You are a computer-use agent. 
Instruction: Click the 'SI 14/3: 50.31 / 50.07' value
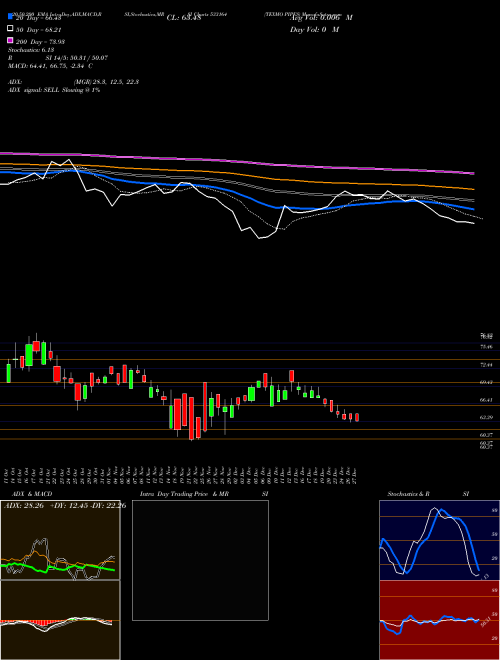77,58
